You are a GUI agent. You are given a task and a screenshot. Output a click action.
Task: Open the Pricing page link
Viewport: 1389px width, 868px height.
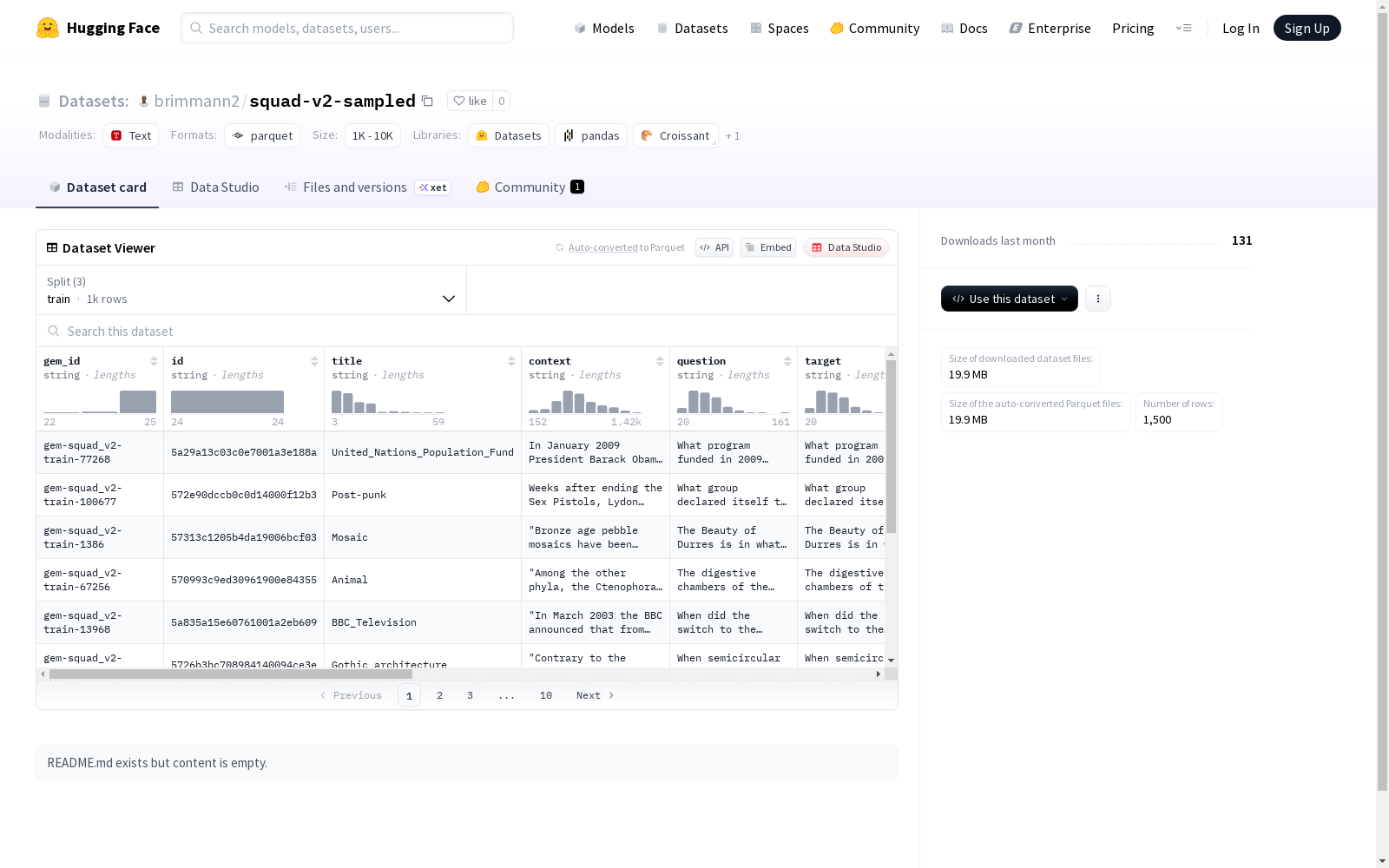point(1133,28)
